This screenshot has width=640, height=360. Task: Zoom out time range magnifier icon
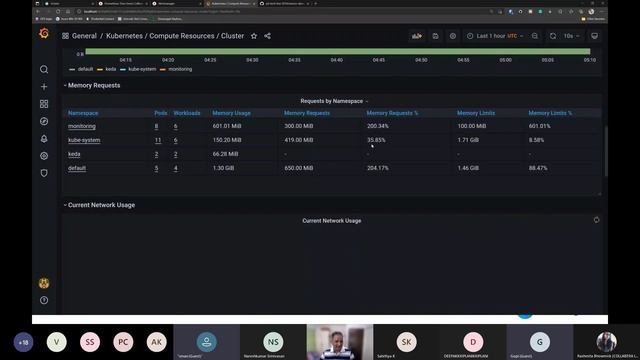point(535,36)
